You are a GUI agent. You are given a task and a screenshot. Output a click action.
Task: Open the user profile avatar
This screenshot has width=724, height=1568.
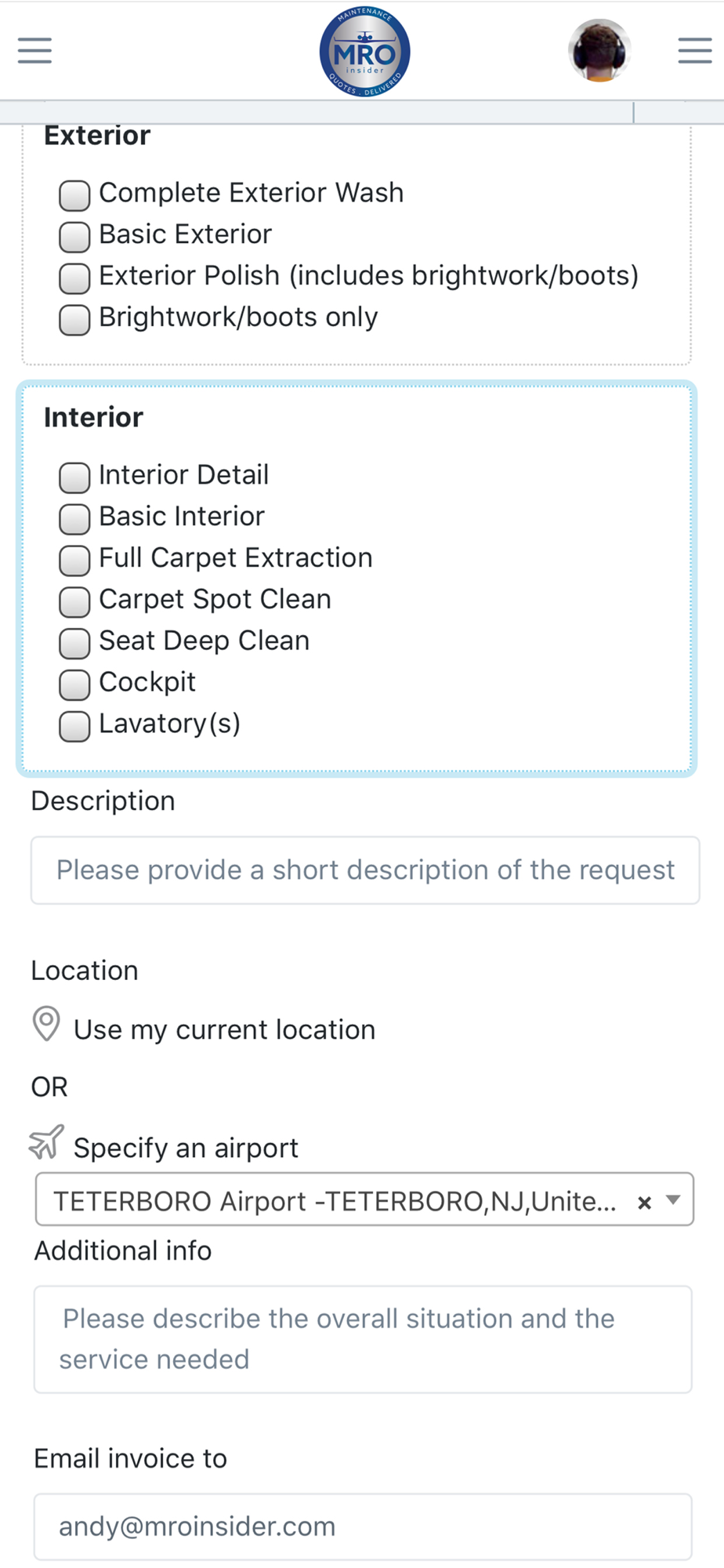pyautogui.click(x=599, y=51)
